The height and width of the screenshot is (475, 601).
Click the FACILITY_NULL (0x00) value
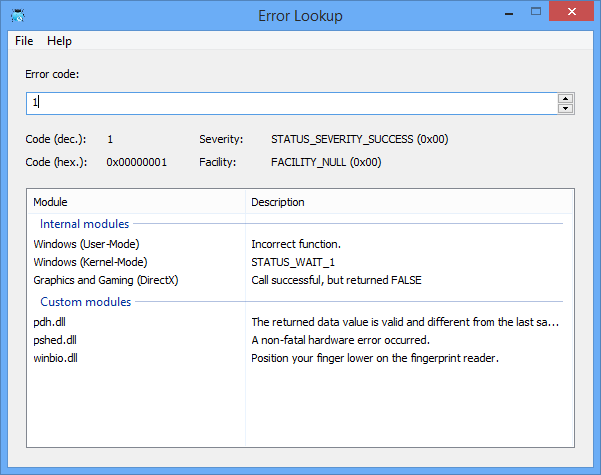pyautogui.click(x=326, y=162)
